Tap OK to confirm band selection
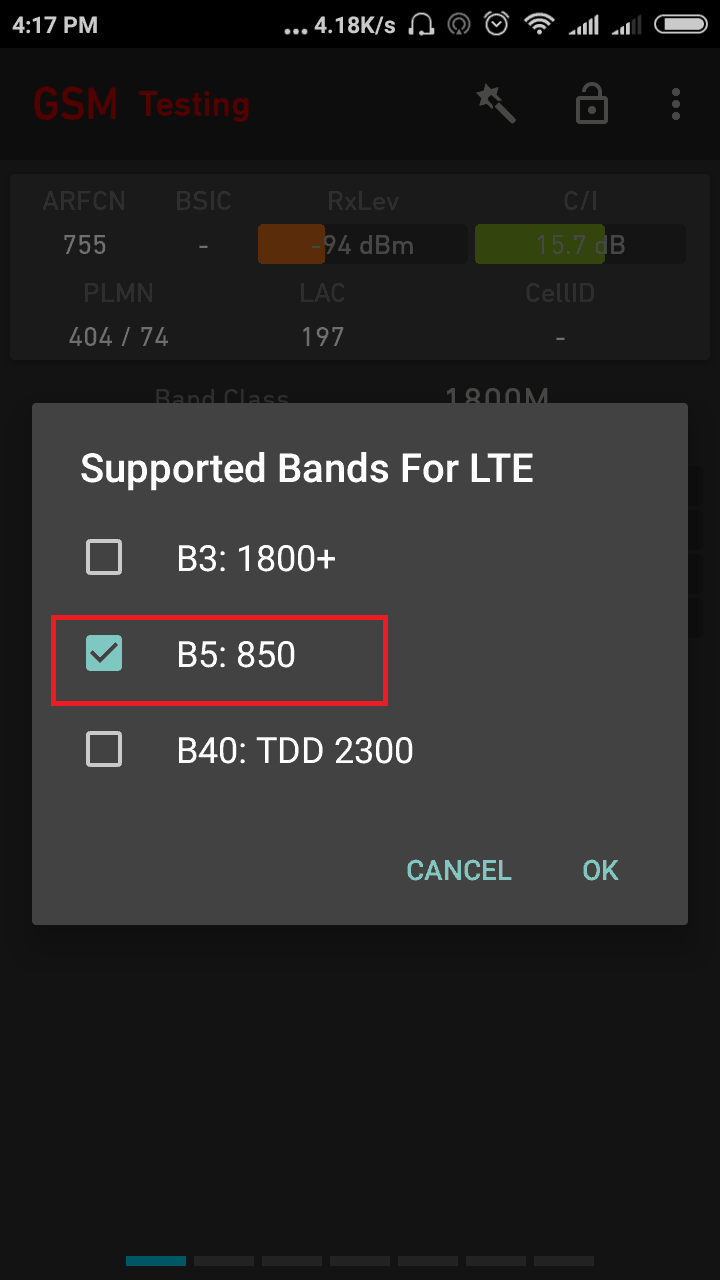Viewport: 720px width, 1280px height. point(600,870)
